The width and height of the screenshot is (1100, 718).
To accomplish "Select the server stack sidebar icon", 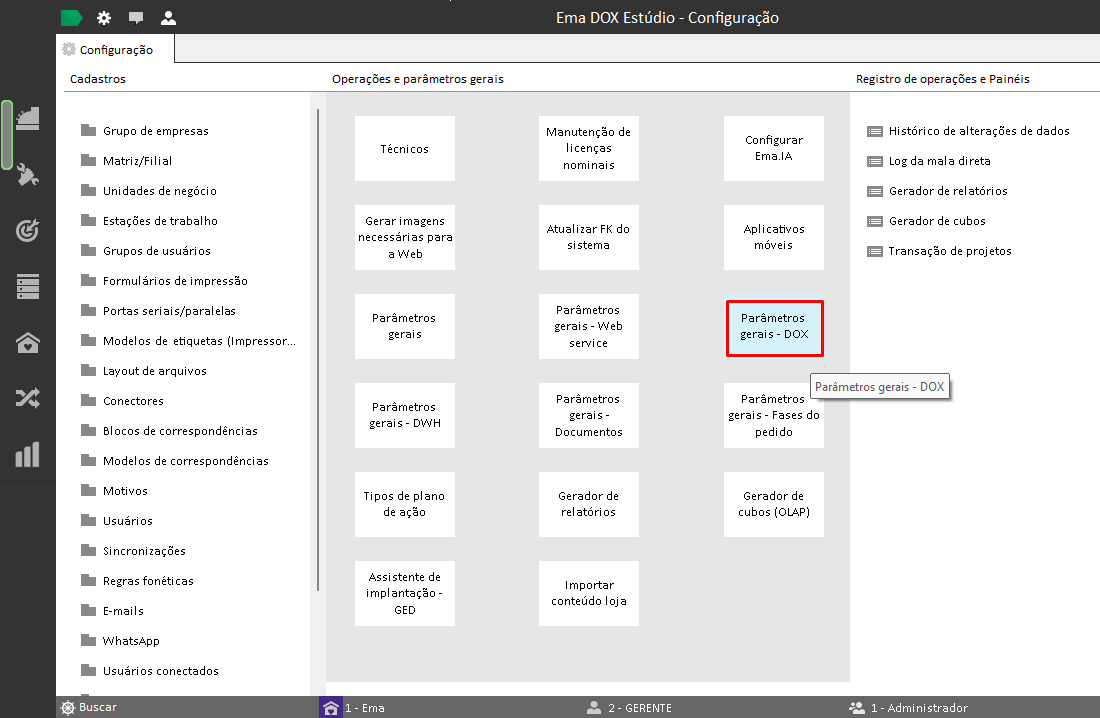I will click(x=28, y=286).
